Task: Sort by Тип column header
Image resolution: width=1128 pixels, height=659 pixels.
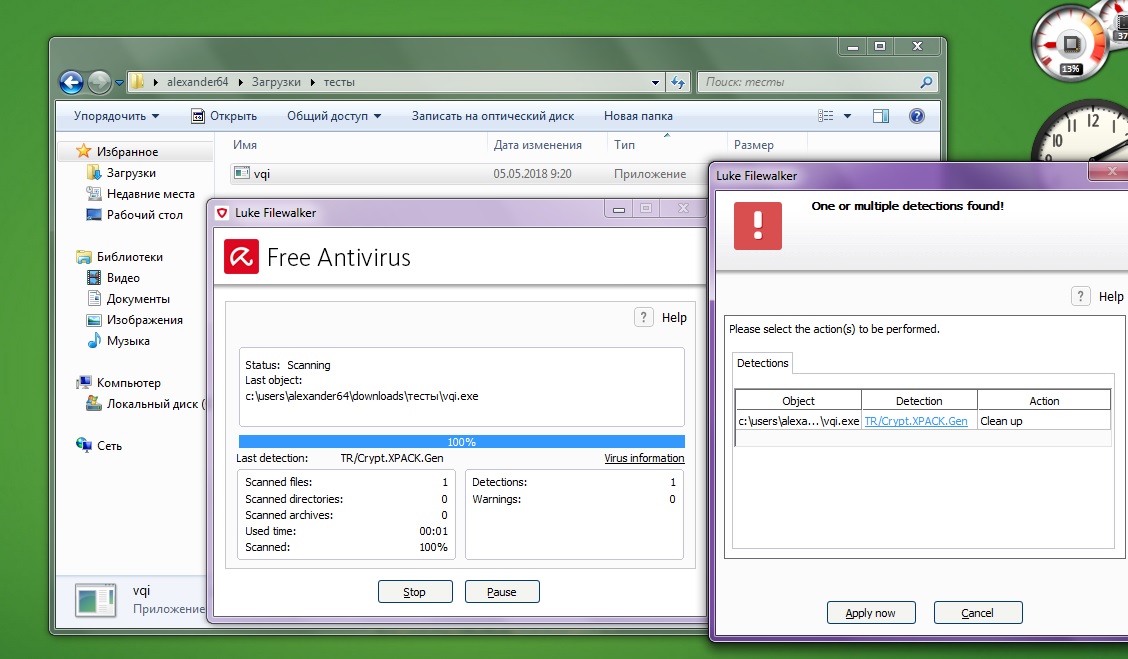Action: (624, 145)
